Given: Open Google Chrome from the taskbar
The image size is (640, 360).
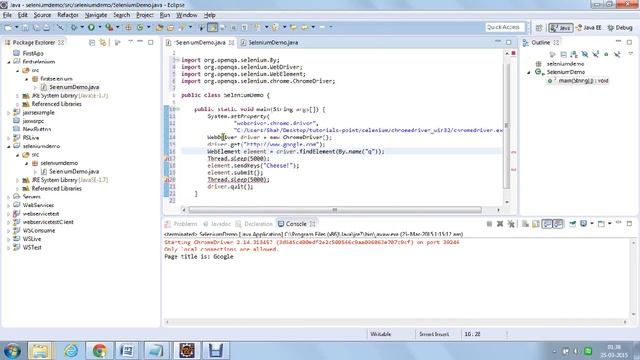Looking at the screenshot, I should pos(99,351).
